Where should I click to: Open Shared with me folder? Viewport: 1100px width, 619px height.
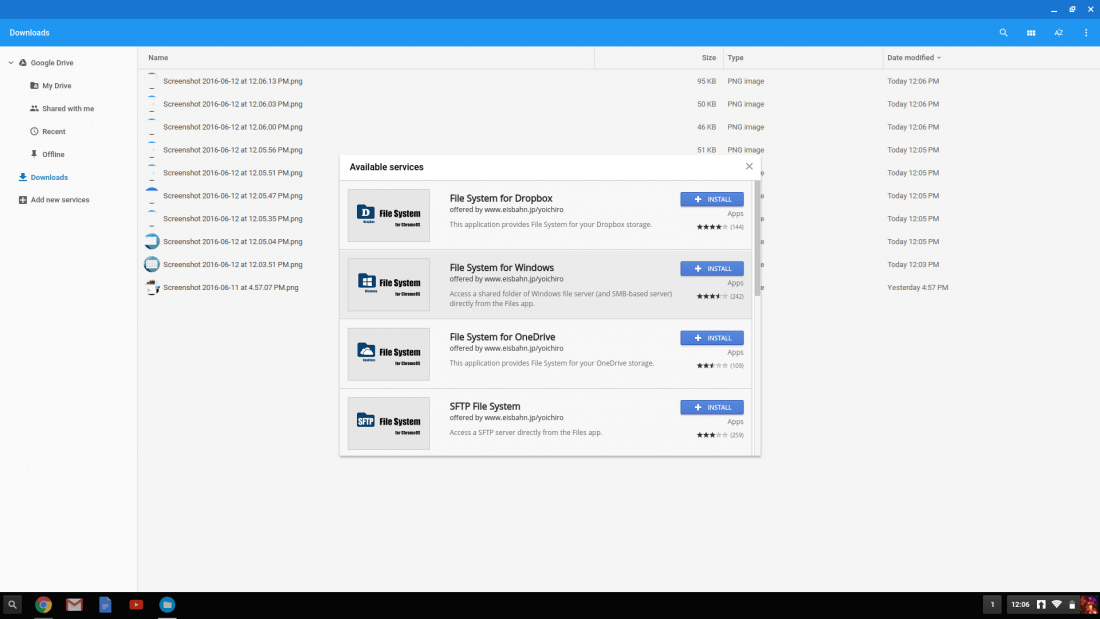pos(68,108)
